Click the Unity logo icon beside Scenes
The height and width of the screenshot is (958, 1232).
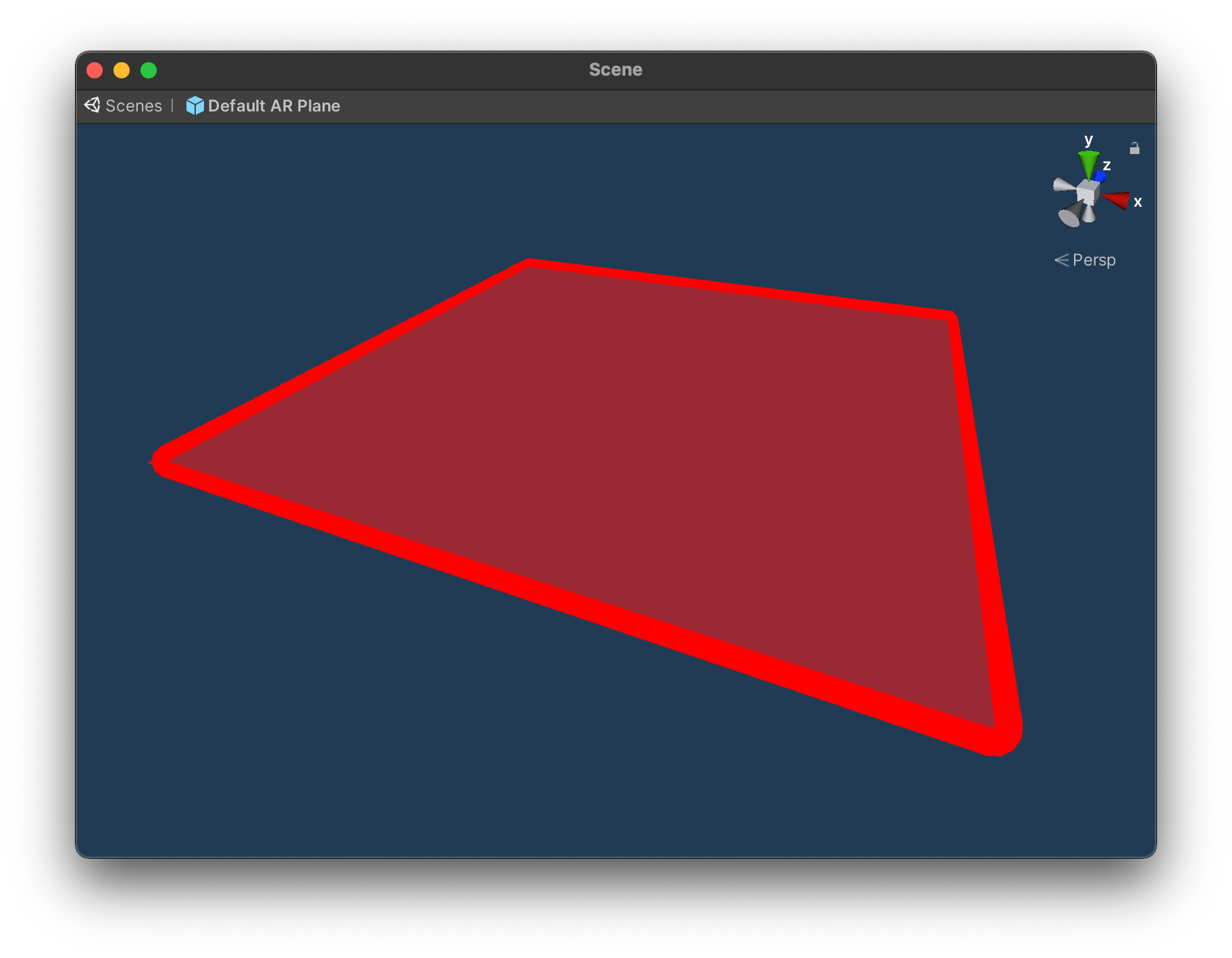92,105
